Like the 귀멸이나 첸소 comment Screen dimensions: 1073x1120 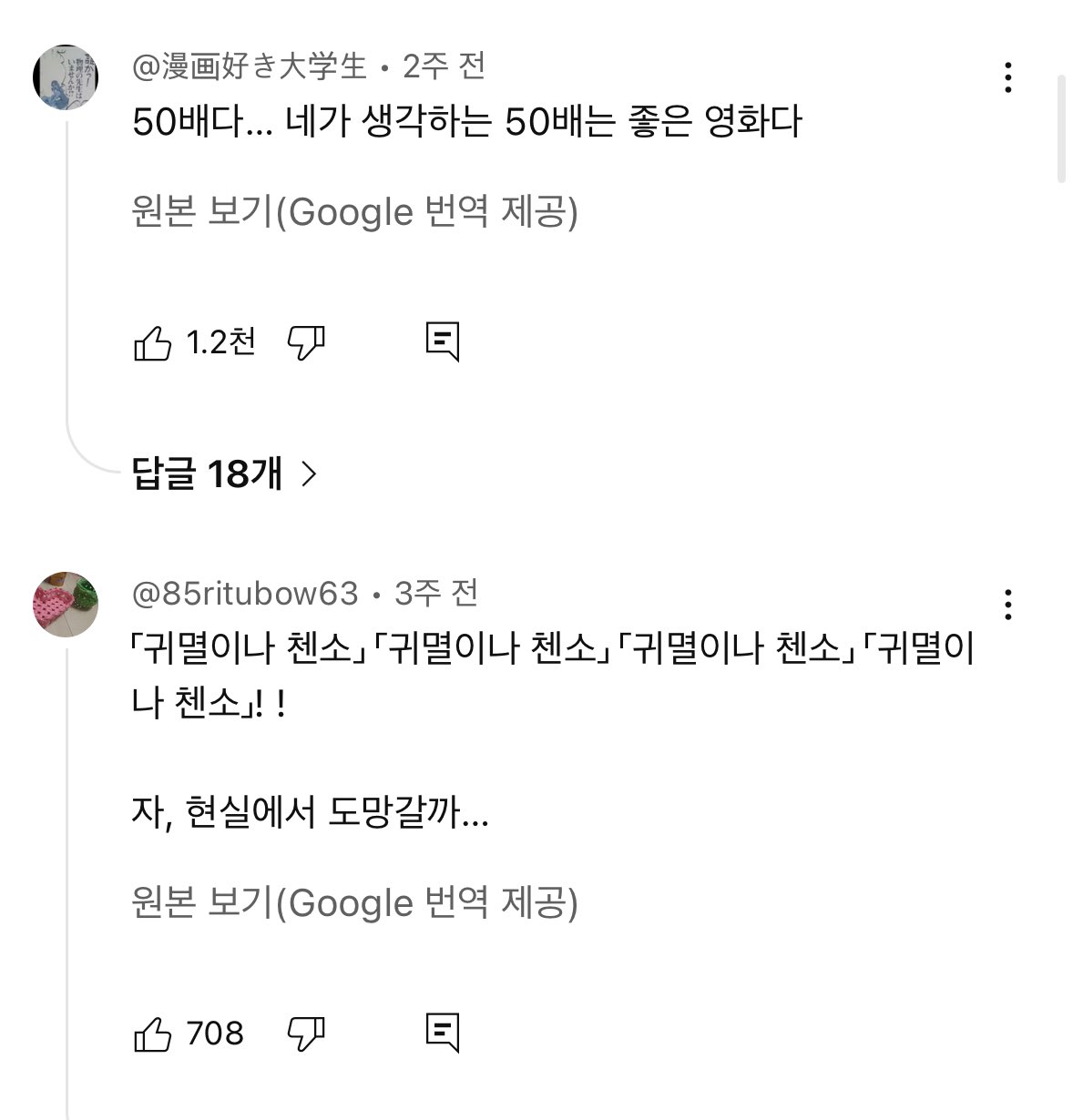(x=152, y=1033)
